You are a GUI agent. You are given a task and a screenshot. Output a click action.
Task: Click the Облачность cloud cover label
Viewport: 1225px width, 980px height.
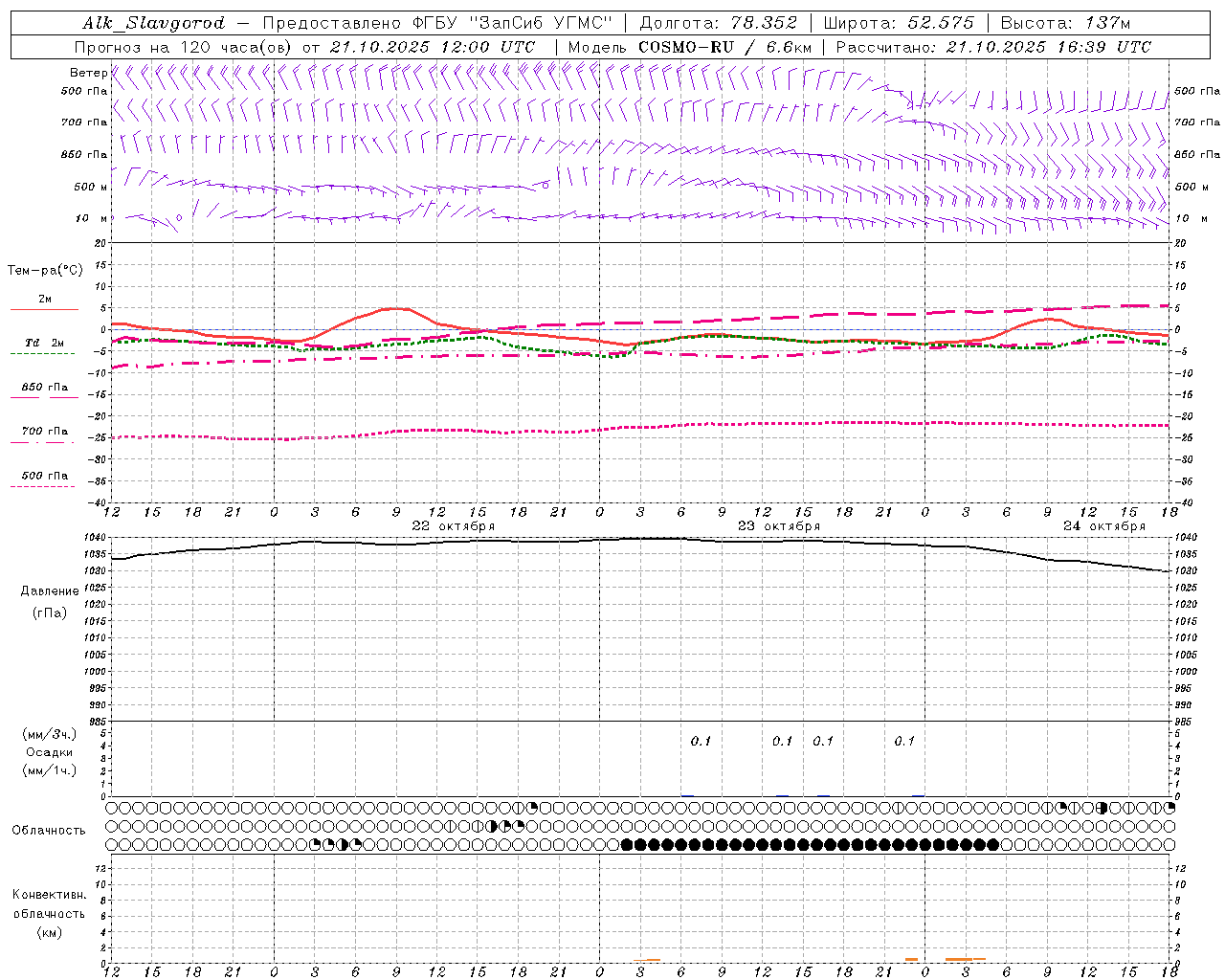point(49,831)
